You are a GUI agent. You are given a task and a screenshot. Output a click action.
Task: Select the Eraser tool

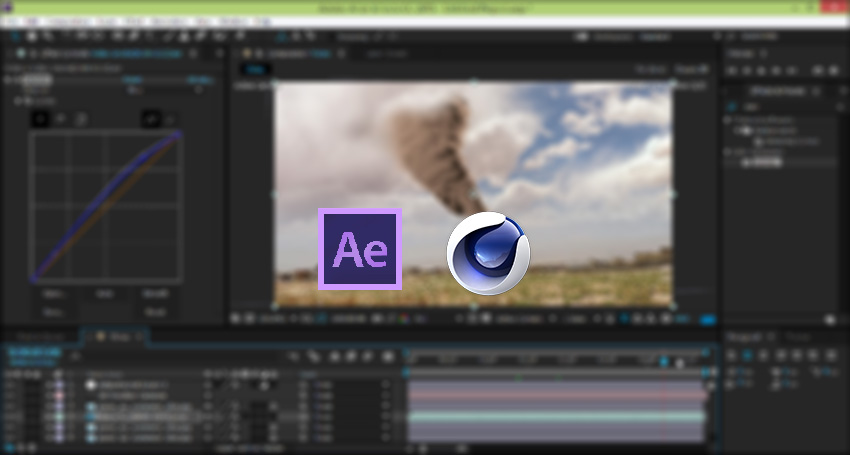201,36
